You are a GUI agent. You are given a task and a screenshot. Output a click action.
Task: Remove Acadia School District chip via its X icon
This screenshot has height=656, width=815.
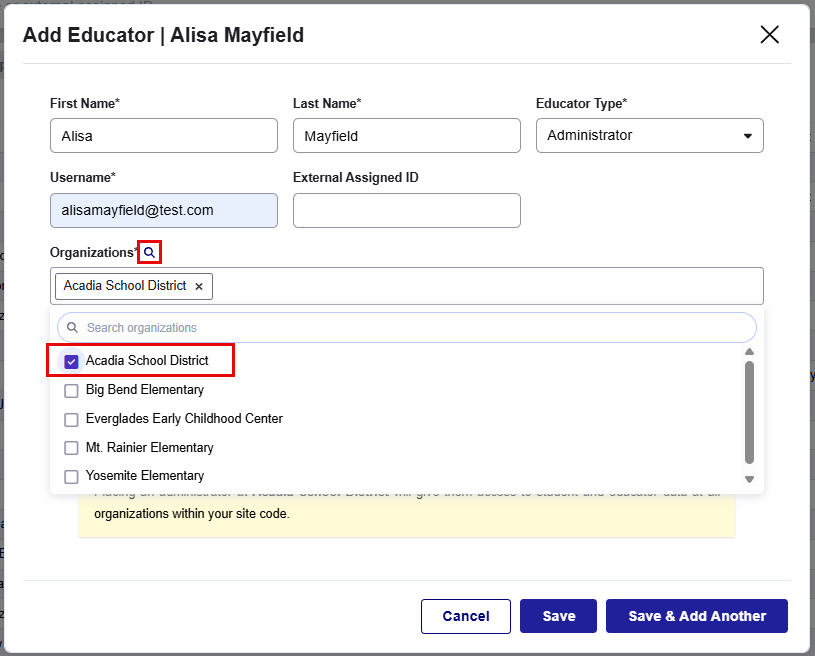pos(199,285)
